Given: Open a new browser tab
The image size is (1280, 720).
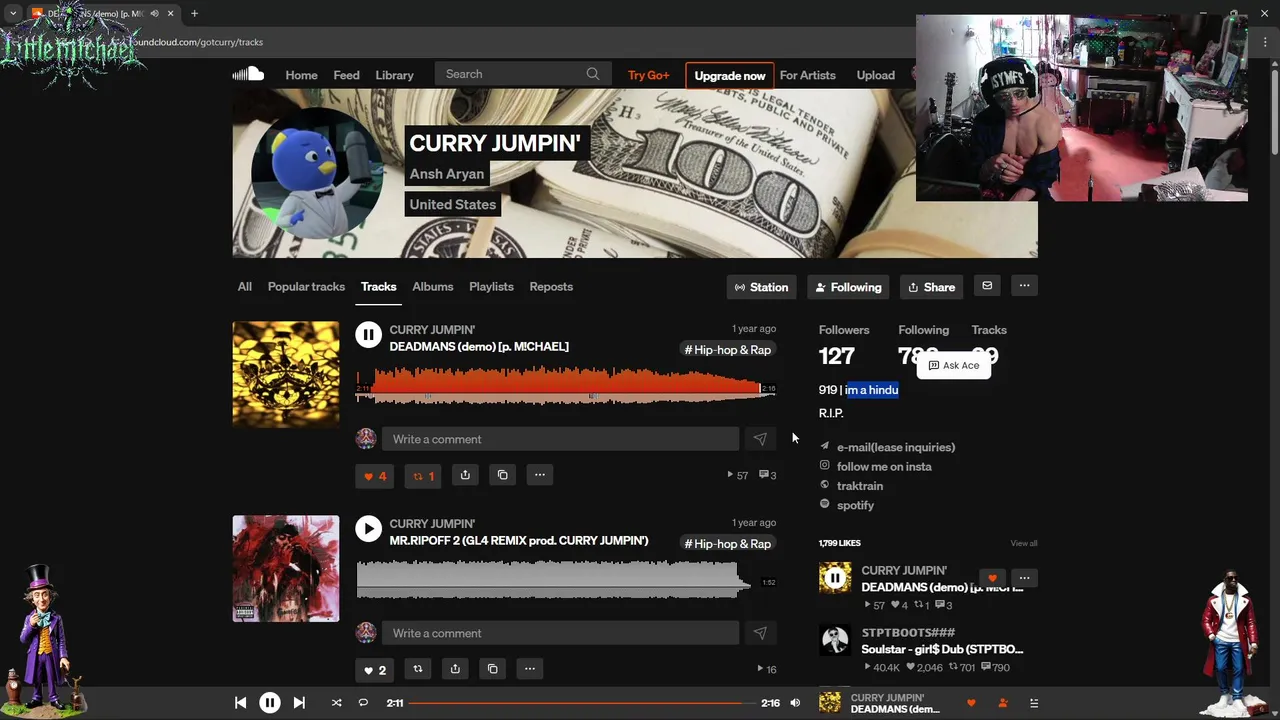Looking at the screenshot, I should point(194,13).
